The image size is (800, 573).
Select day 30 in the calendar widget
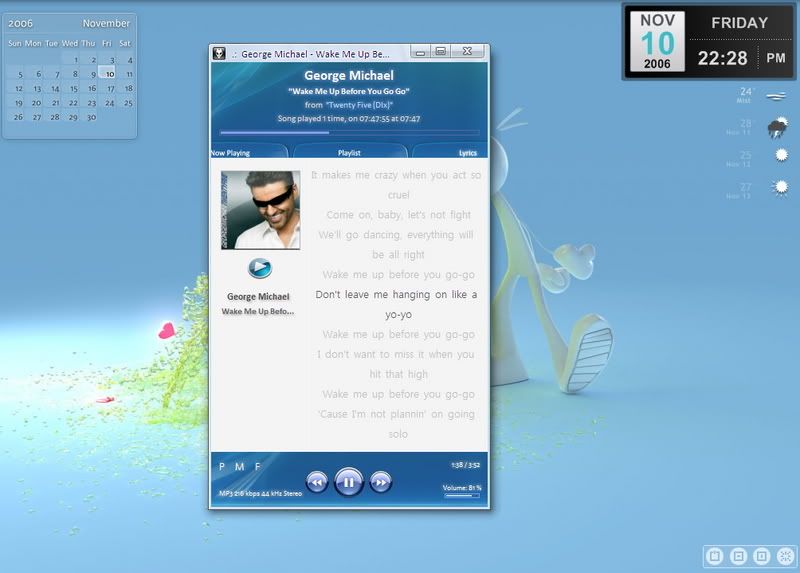(91, 117)
